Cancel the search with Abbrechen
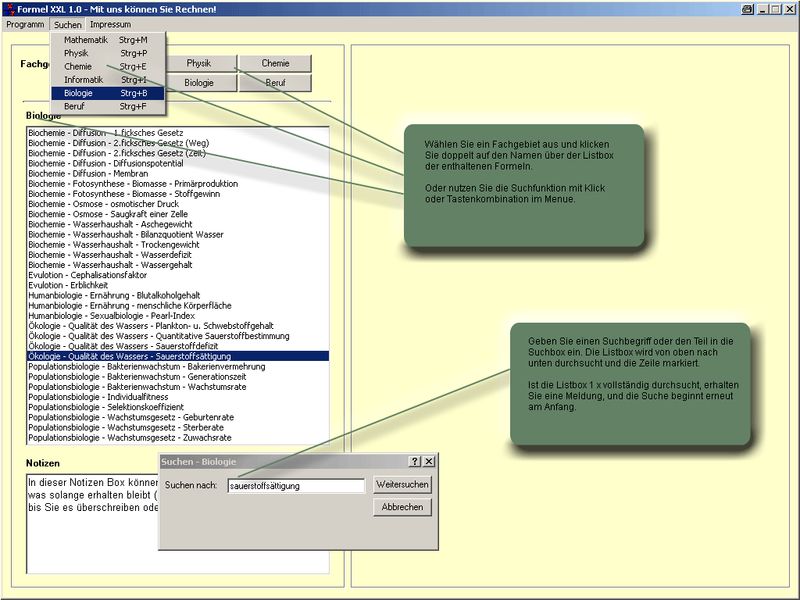The width and height of the screenshot is (800, 600). (x=402, y=507)
